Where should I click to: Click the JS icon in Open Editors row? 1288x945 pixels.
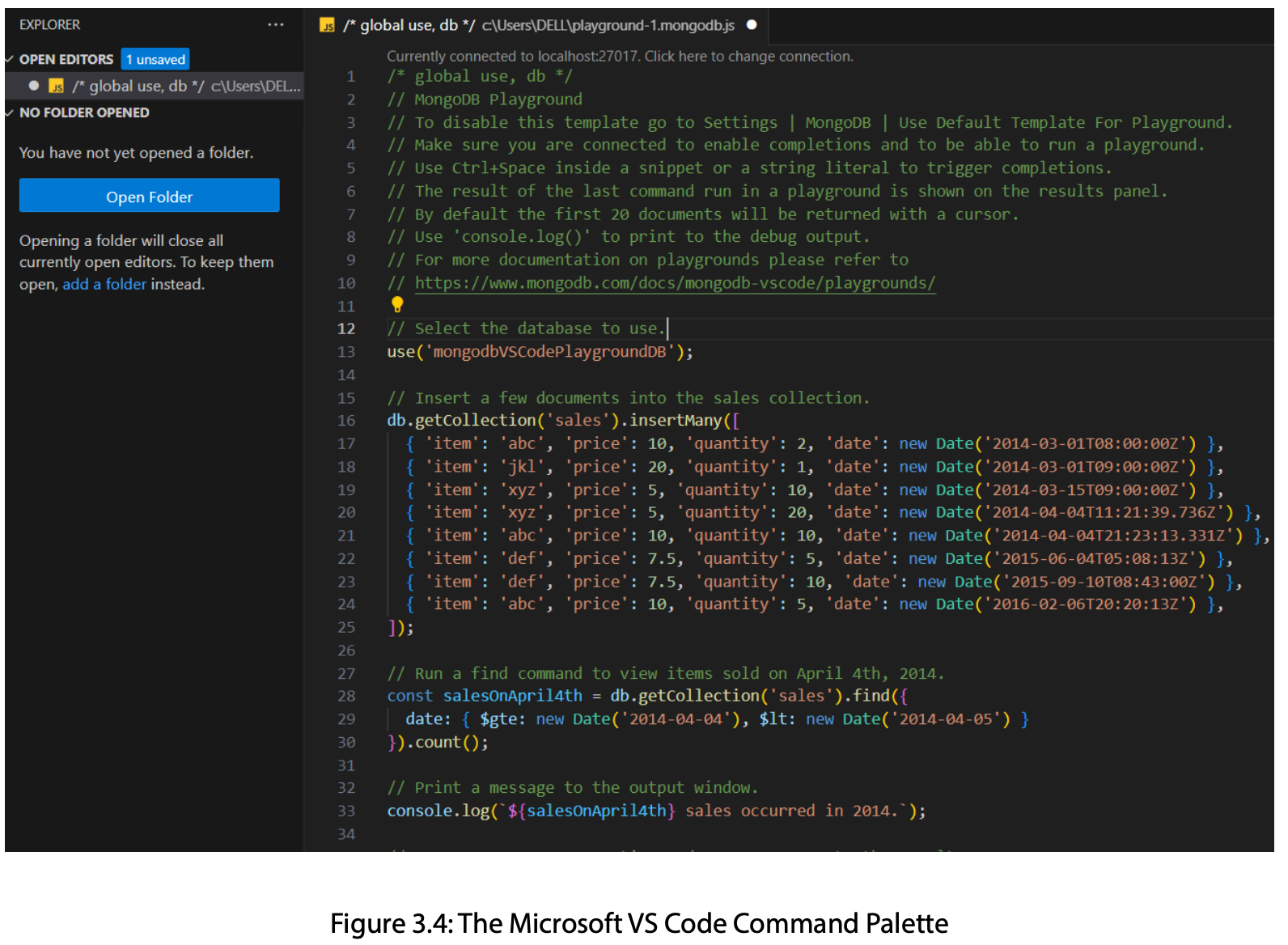point(57,86)
